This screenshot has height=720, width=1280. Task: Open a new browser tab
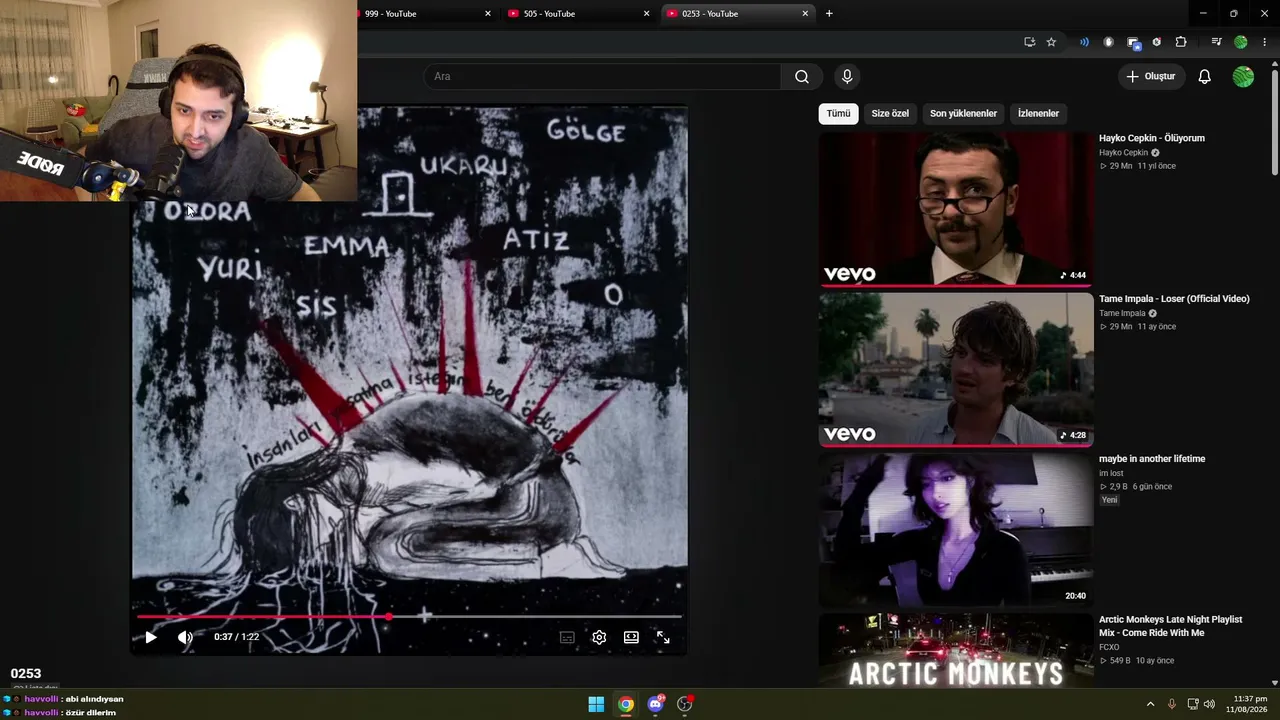[x=829, y=14]
